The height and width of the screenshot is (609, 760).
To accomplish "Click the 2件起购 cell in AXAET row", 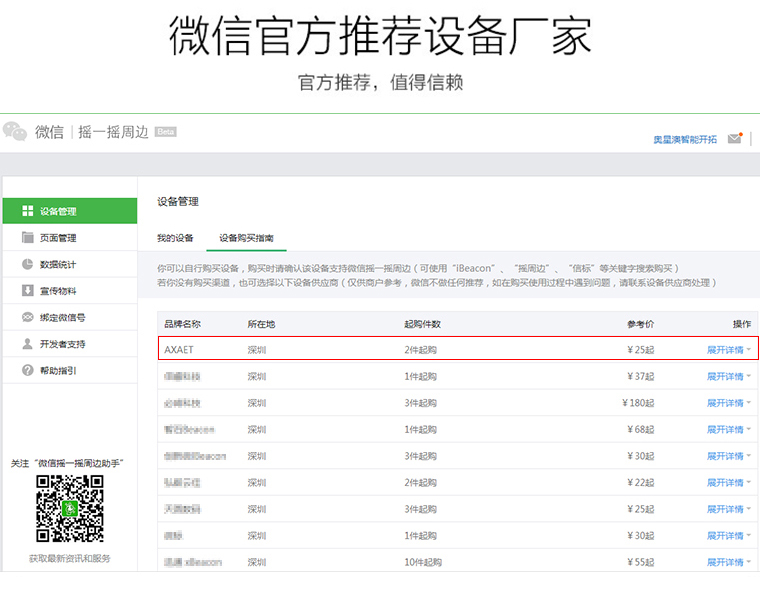I will click(x=421, y=350).
